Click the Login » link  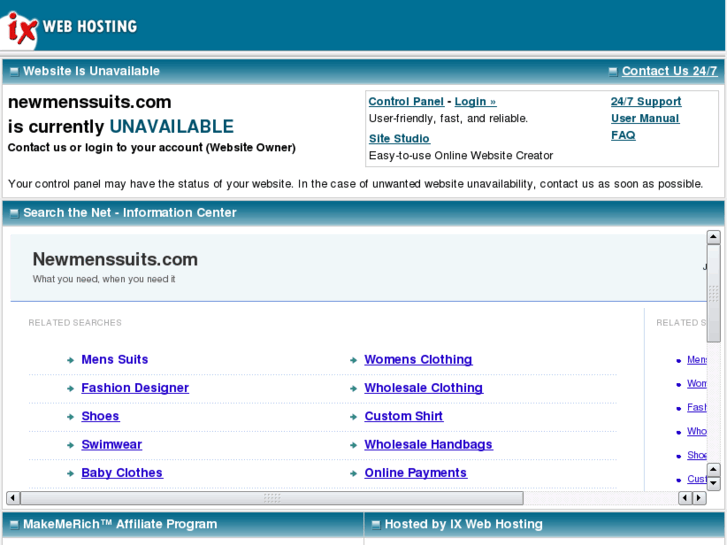475,101
